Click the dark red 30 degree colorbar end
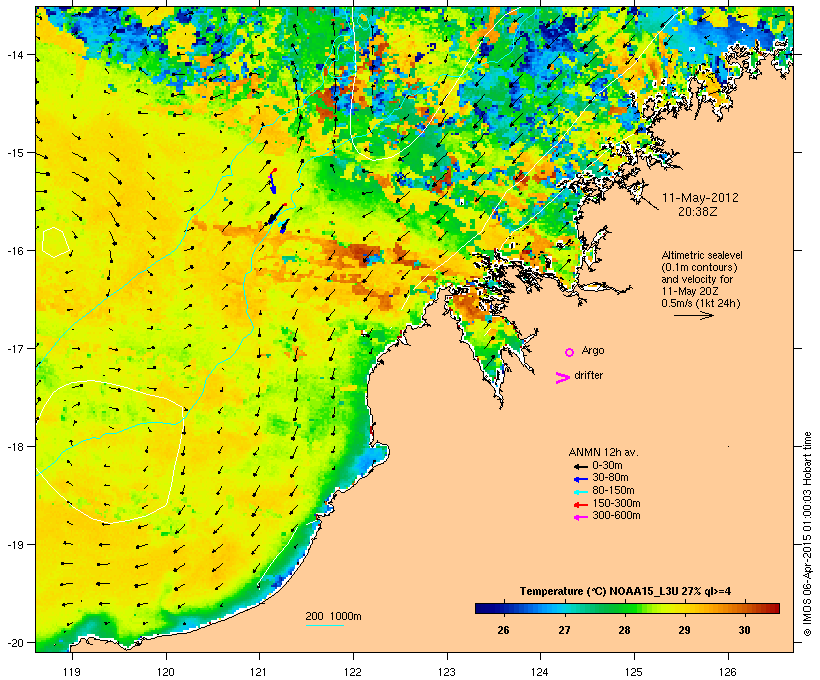 click(771, 608)
